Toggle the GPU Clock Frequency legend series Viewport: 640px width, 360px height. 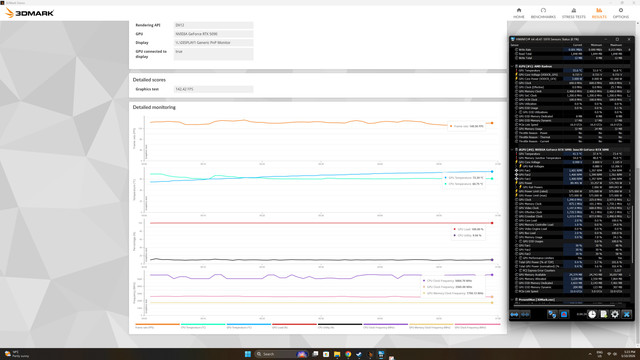[477, 326]
